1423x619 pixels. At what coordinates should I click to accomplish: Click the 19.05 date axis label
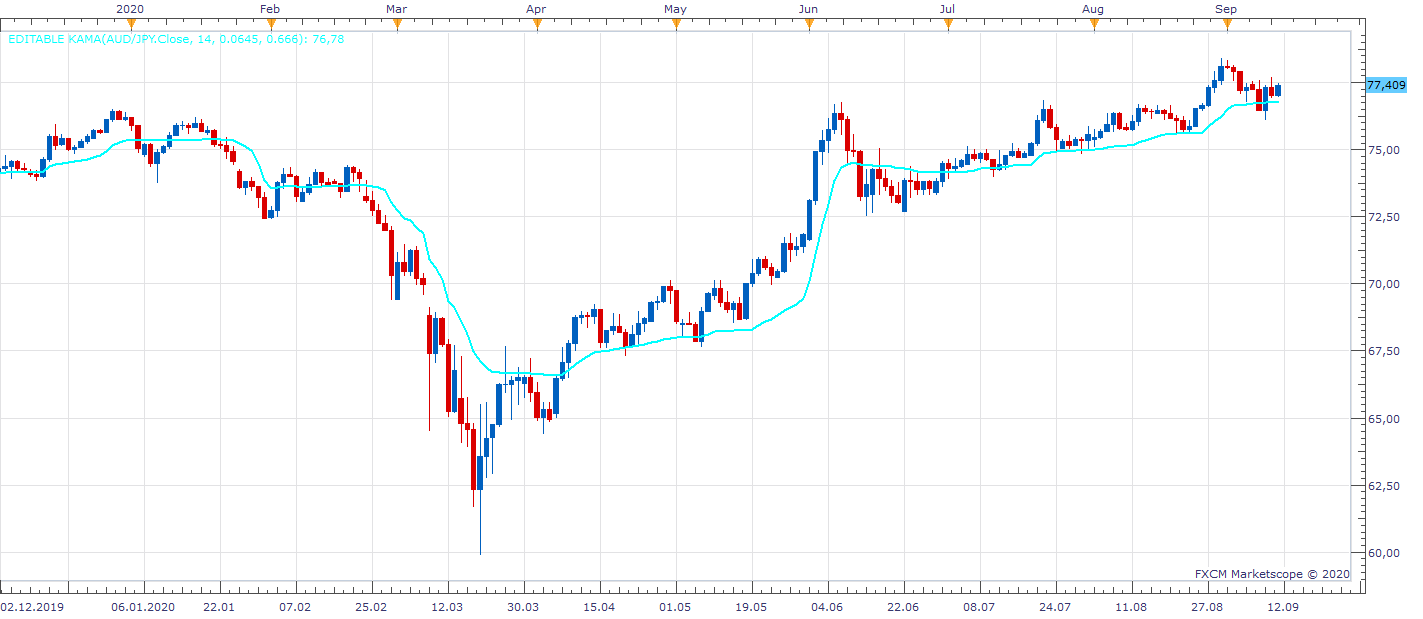tap(751, 606)
